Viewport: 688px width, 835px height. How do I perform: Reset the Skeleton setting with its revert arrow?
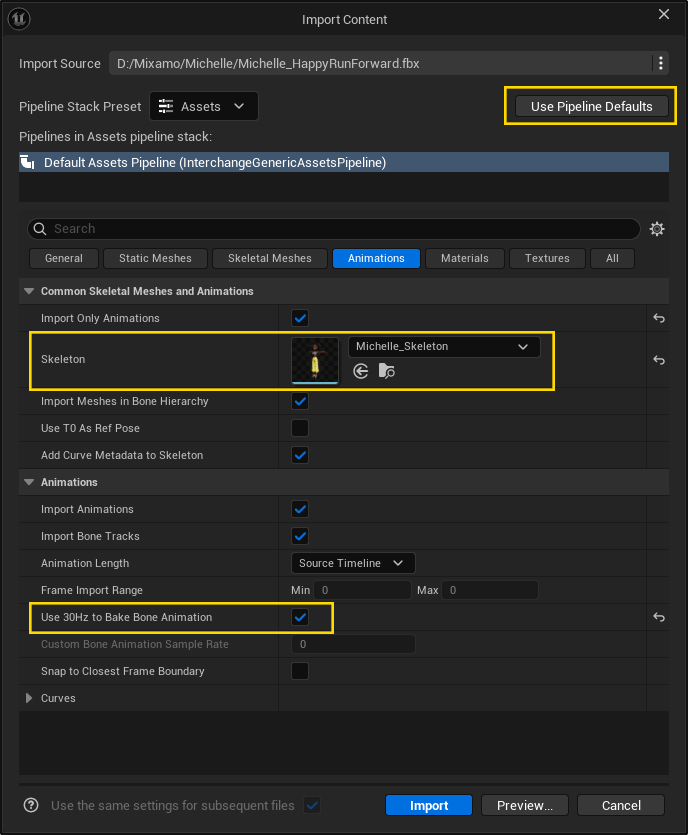pyautogui.click(x=658, y=360)
